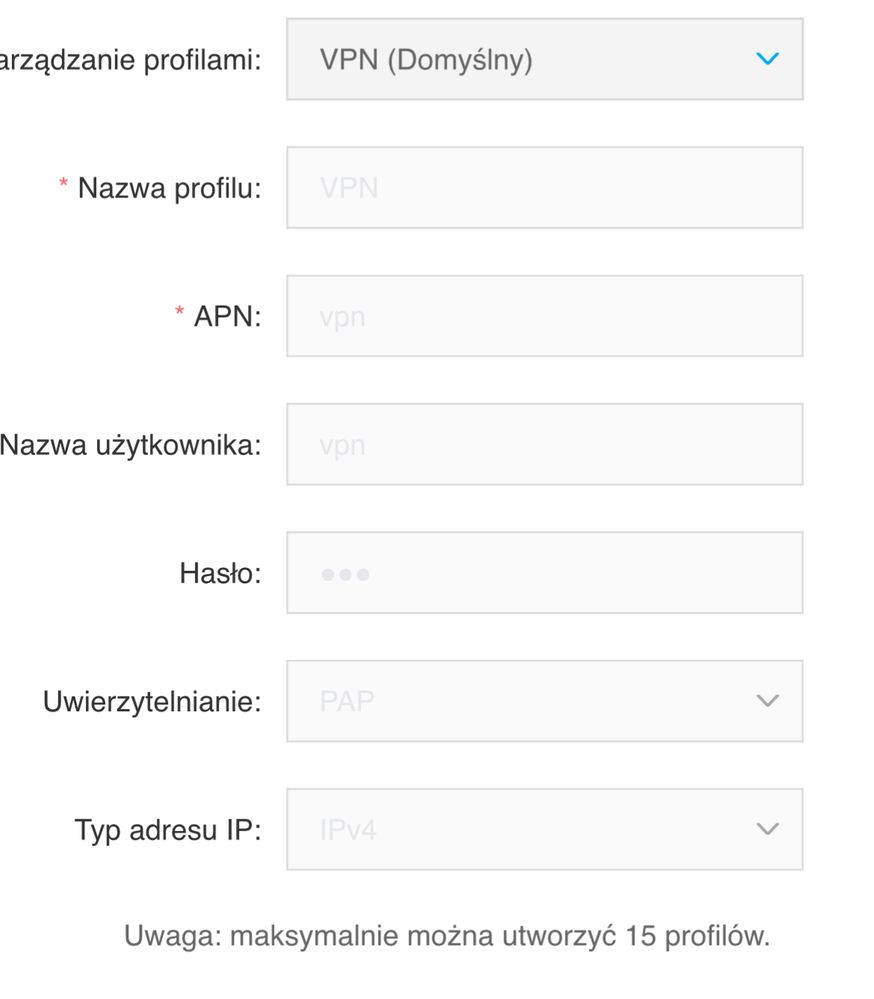Click the Nazwa profilu text field

(543, 187)
